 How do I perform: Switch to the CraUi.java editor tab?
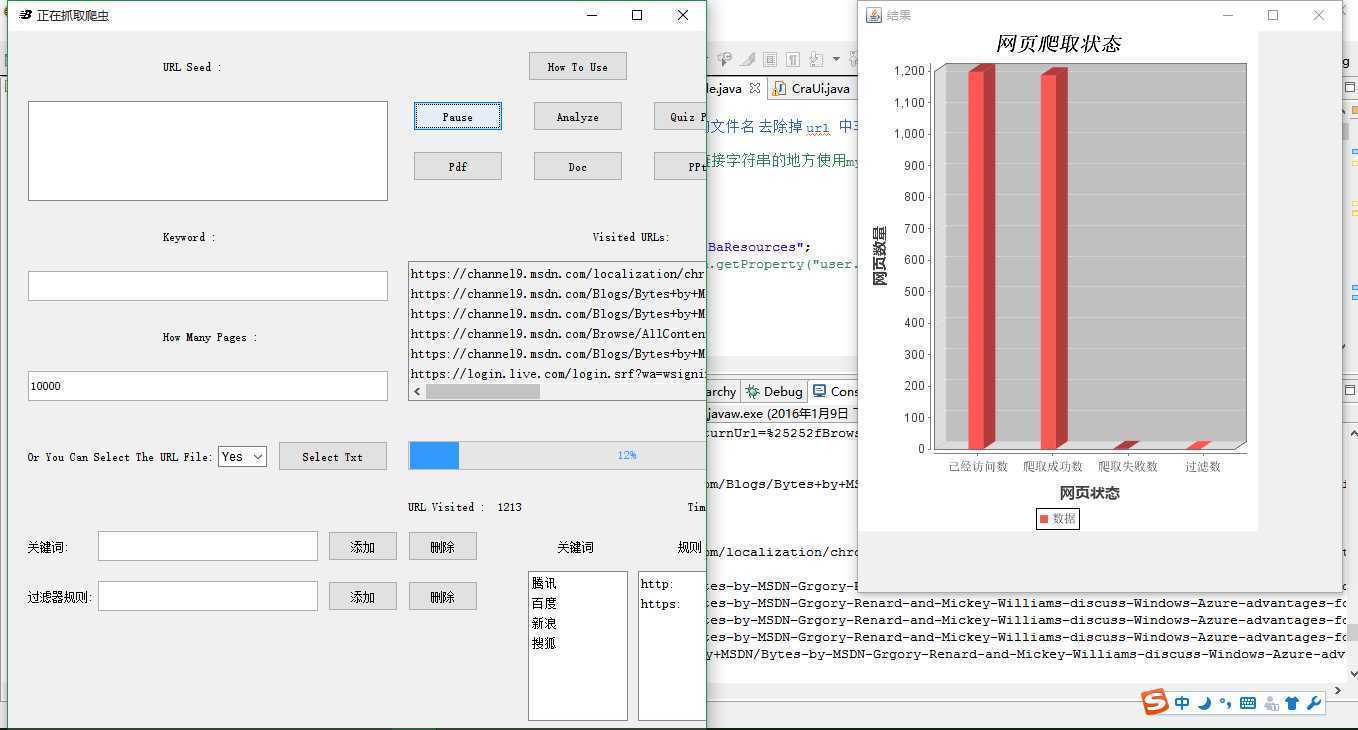(x=811, y=88)
